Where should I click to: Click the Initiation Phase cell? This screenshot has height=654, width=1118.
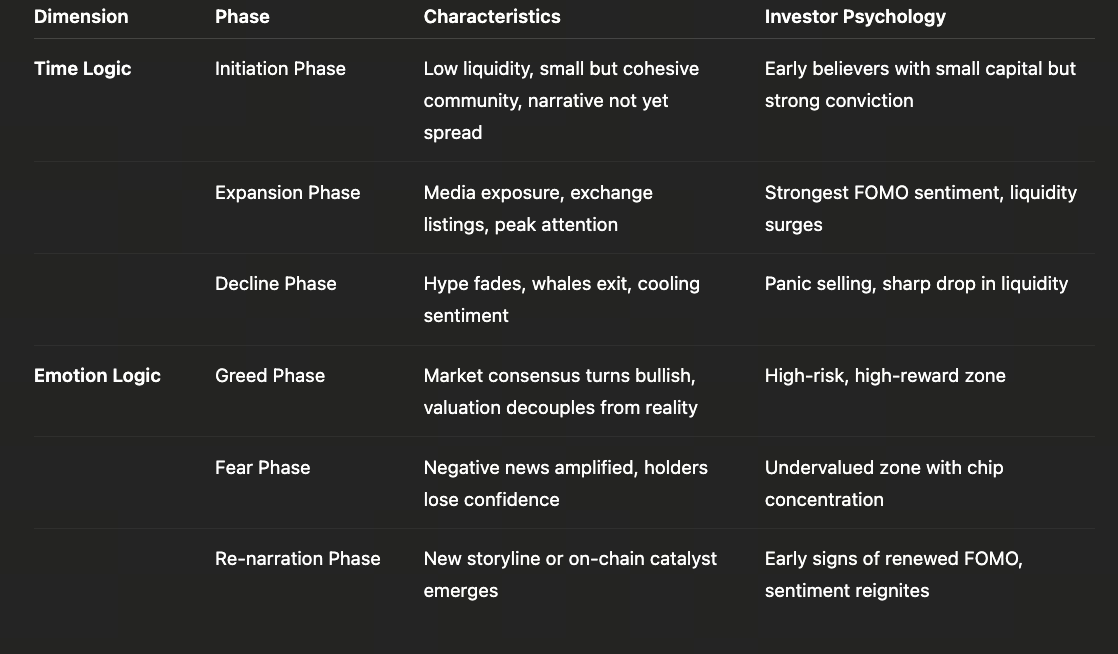[x=280, y=69]
